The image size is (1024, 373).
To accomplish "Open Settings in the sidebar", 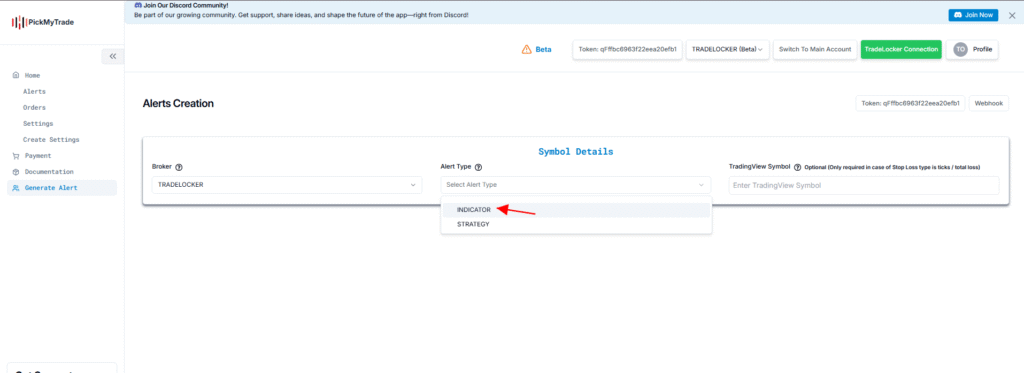I will [x=38, y=123].
